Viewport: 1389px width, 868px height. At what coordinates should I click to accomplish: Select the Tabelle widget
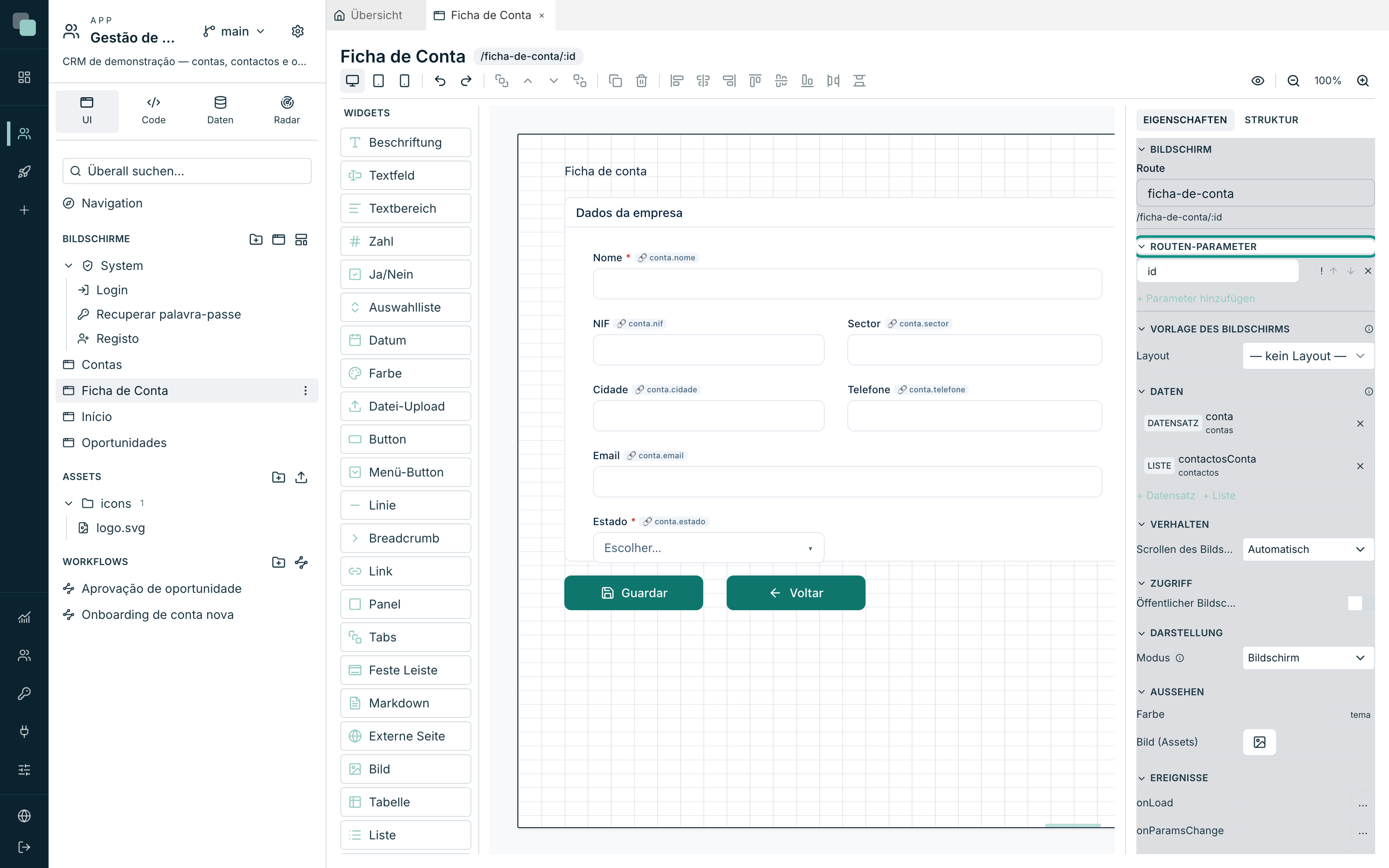(405, 802)
